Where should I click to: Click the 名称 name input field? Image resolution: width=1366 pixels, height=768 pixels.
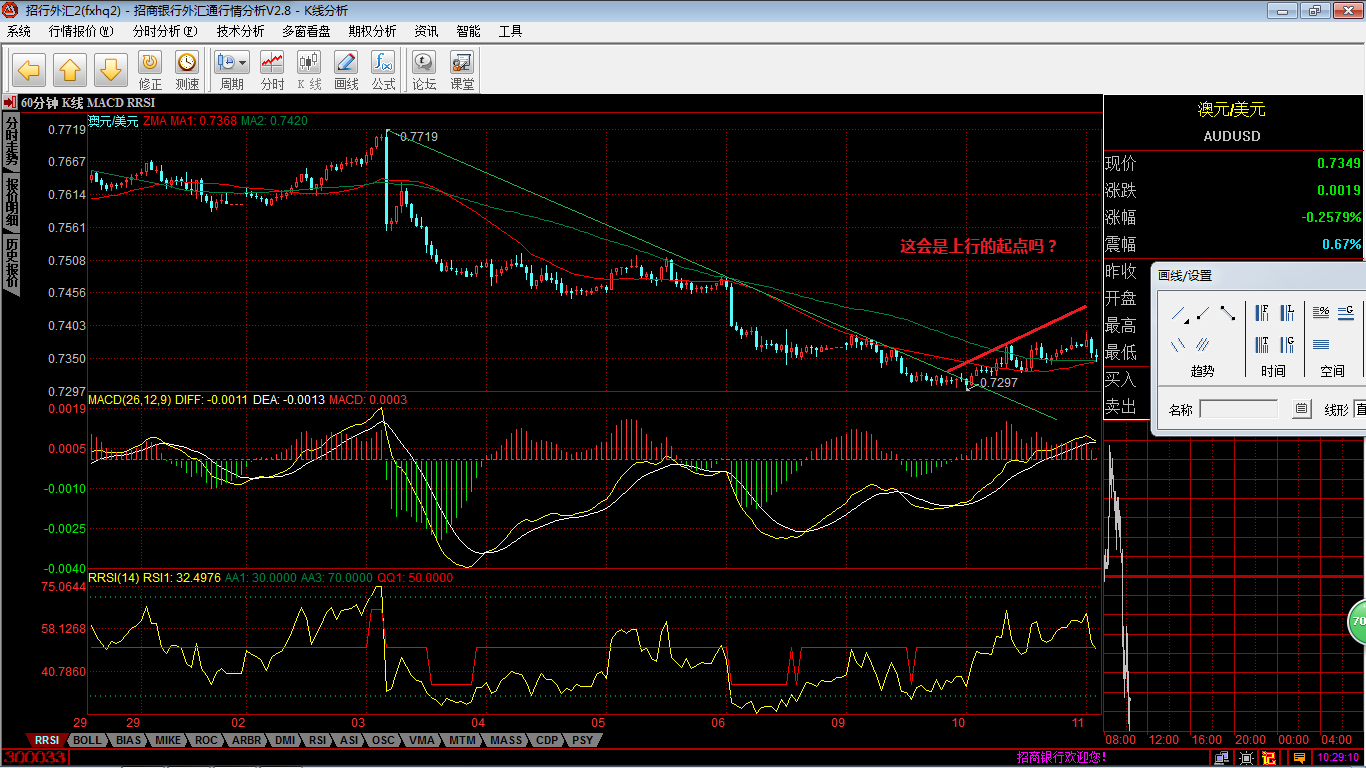point(1239,408)
